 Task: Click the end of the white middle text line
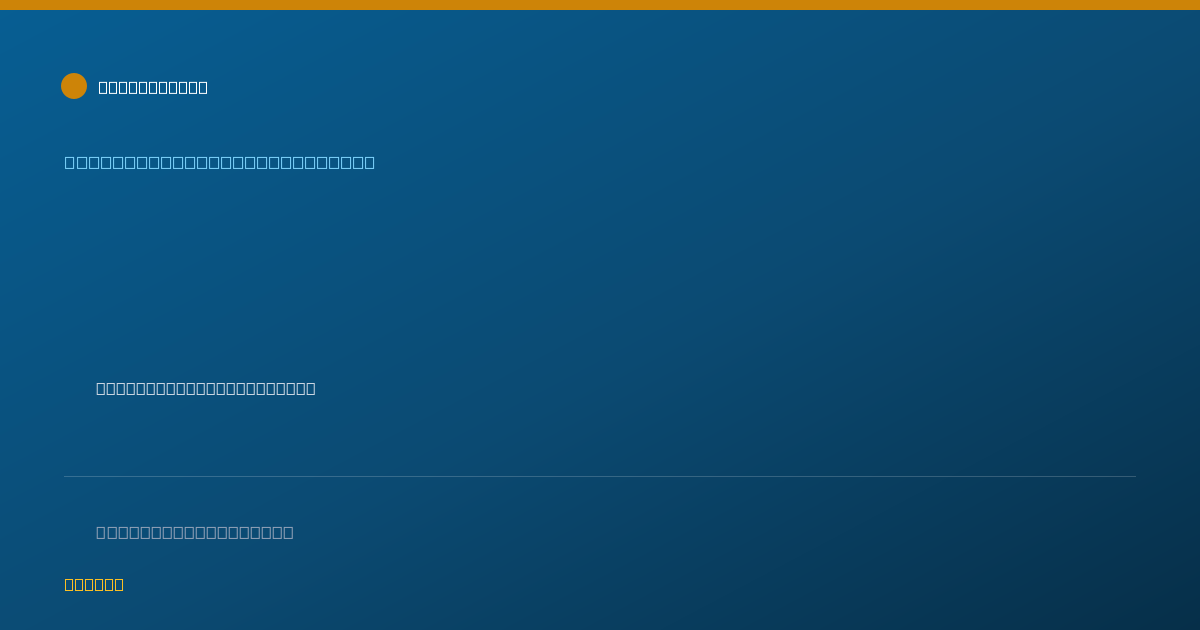click(311, 388)
